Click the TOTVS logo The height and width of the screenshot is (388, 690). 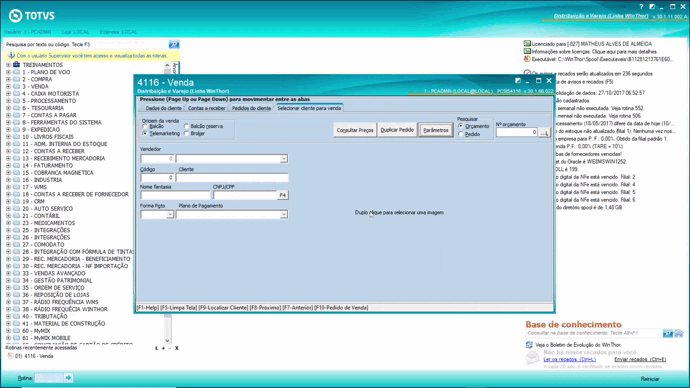[x=32, y=16]
